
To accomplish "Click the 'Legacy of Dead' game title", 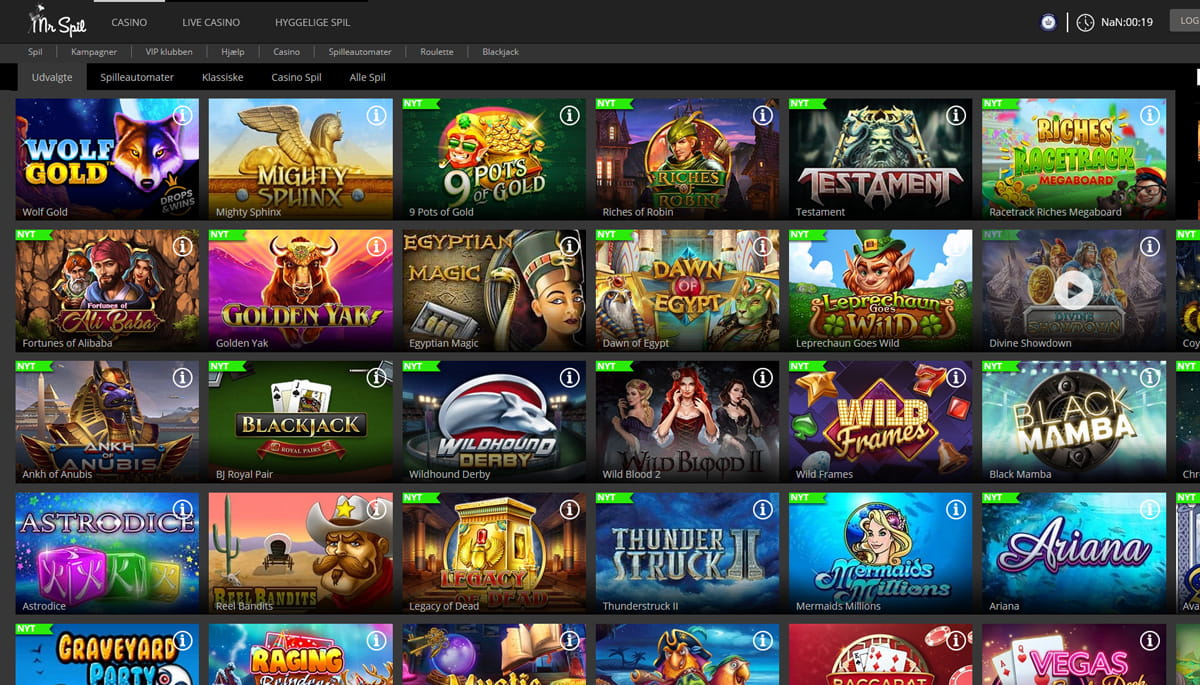I will [x=444, y=606].
